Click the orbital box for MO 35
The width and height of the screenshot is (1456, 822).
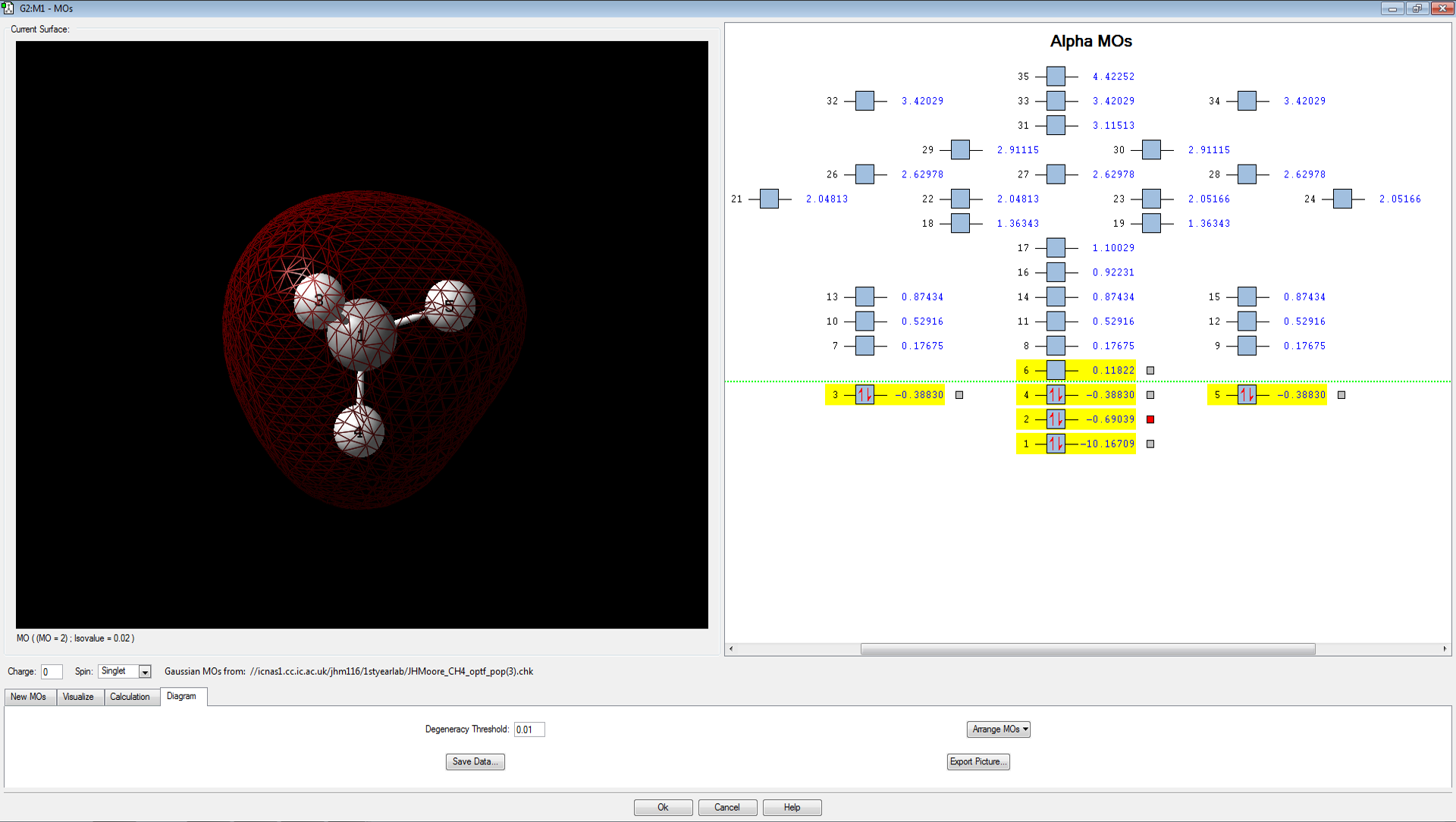[1055, 77]
